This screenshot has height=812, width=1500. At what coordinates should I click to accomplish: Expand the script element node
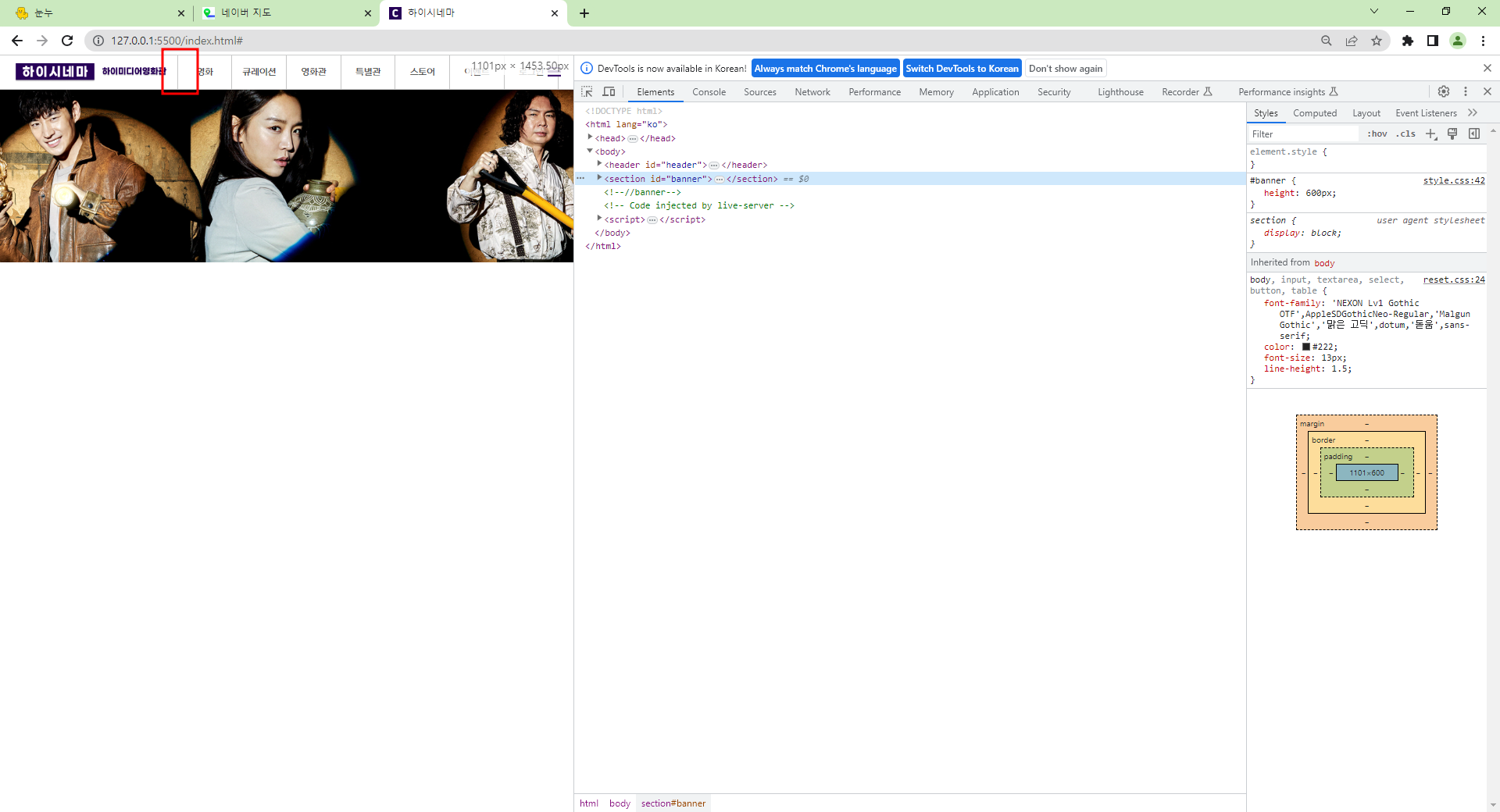click(599, 219)
